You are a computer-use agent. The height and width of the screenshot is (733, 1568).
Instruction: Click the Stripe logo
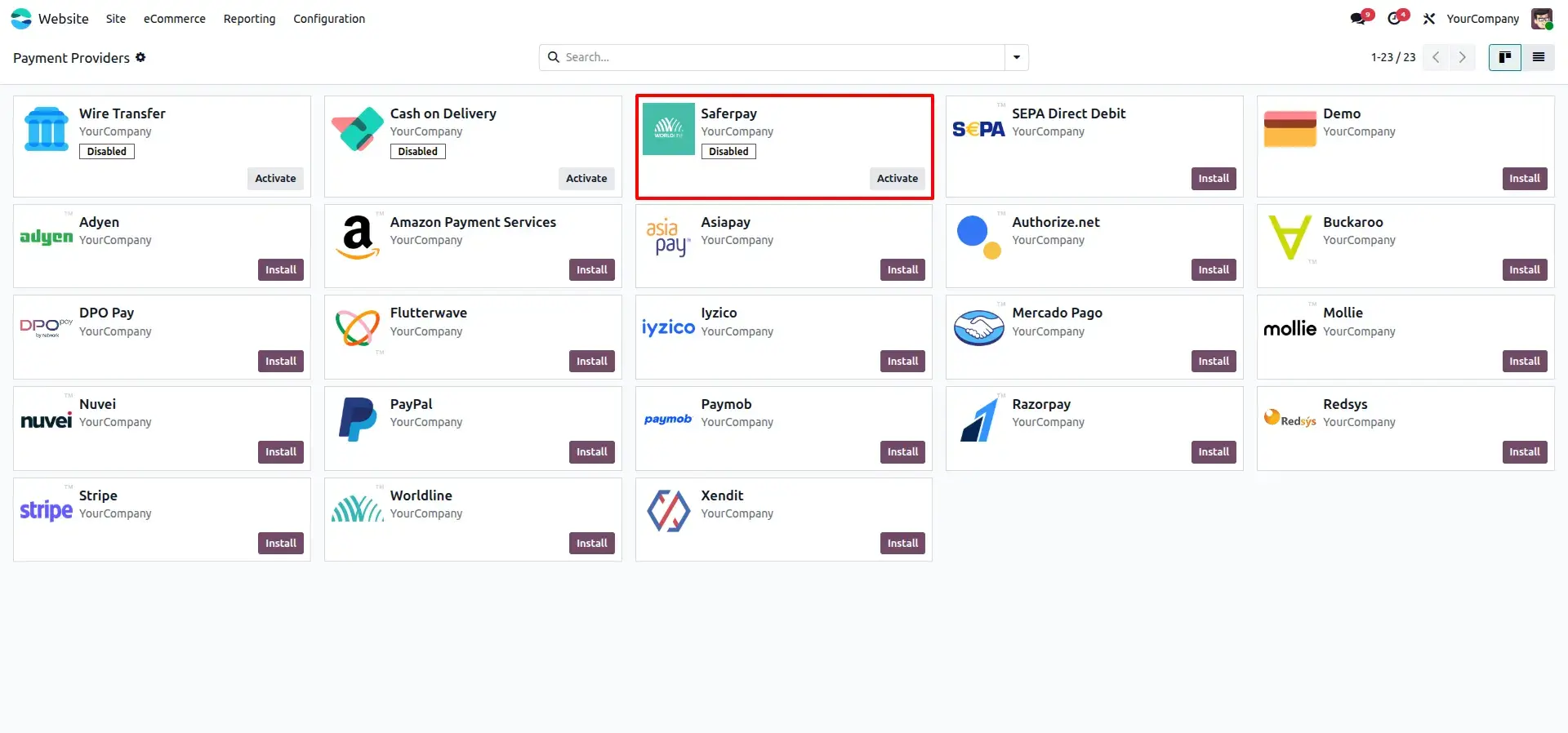47,510
